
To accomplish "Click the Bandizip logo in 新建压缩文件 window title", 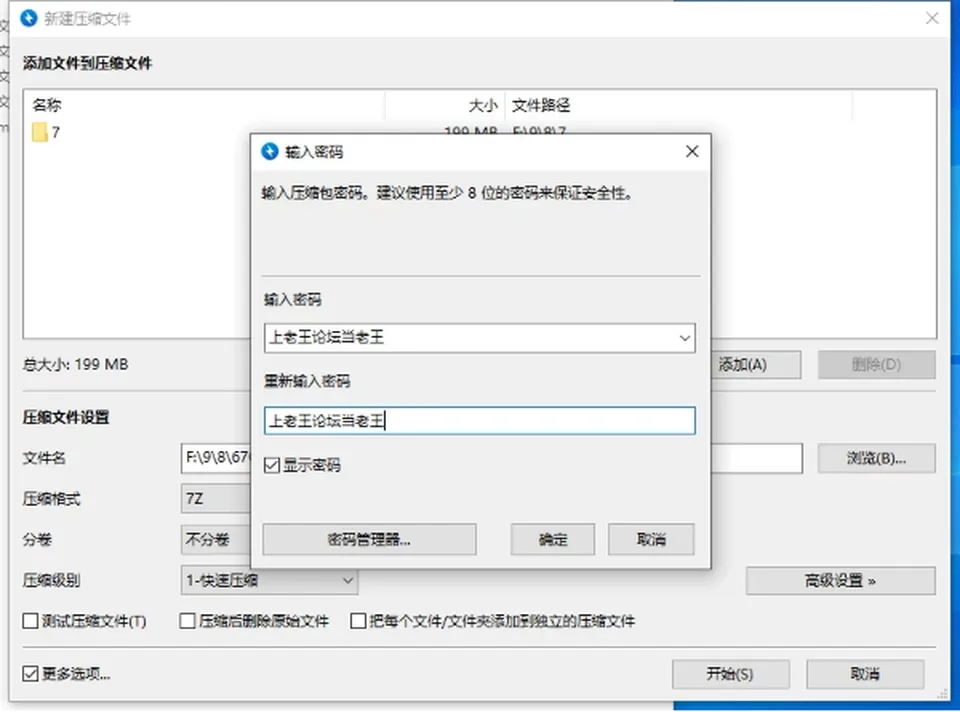I will pos(29,18).
